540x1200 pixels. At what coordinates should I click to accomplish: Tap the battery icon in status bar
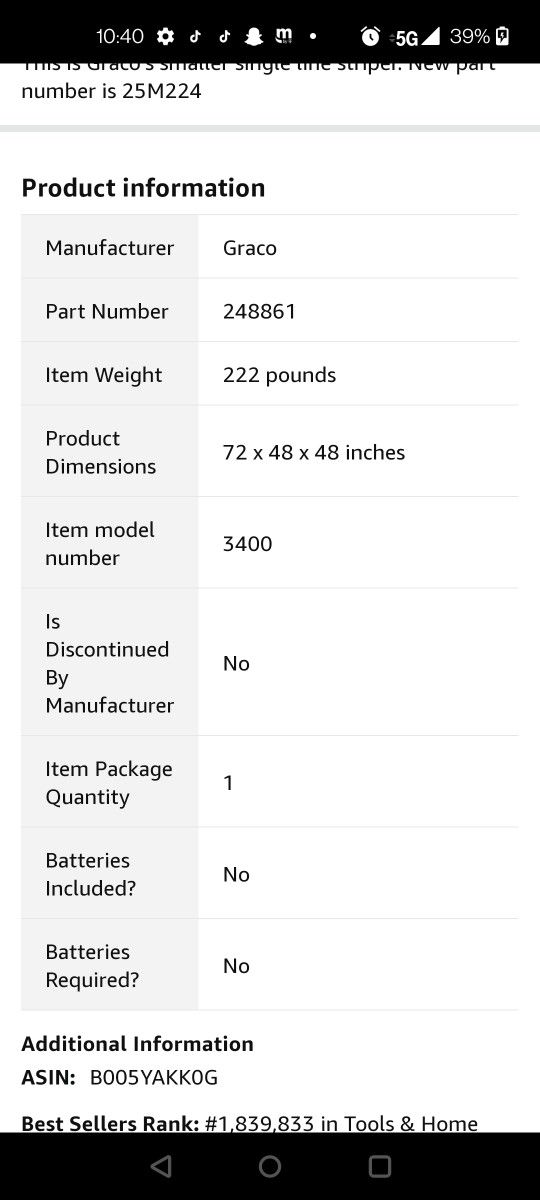[x=502, y=37]
